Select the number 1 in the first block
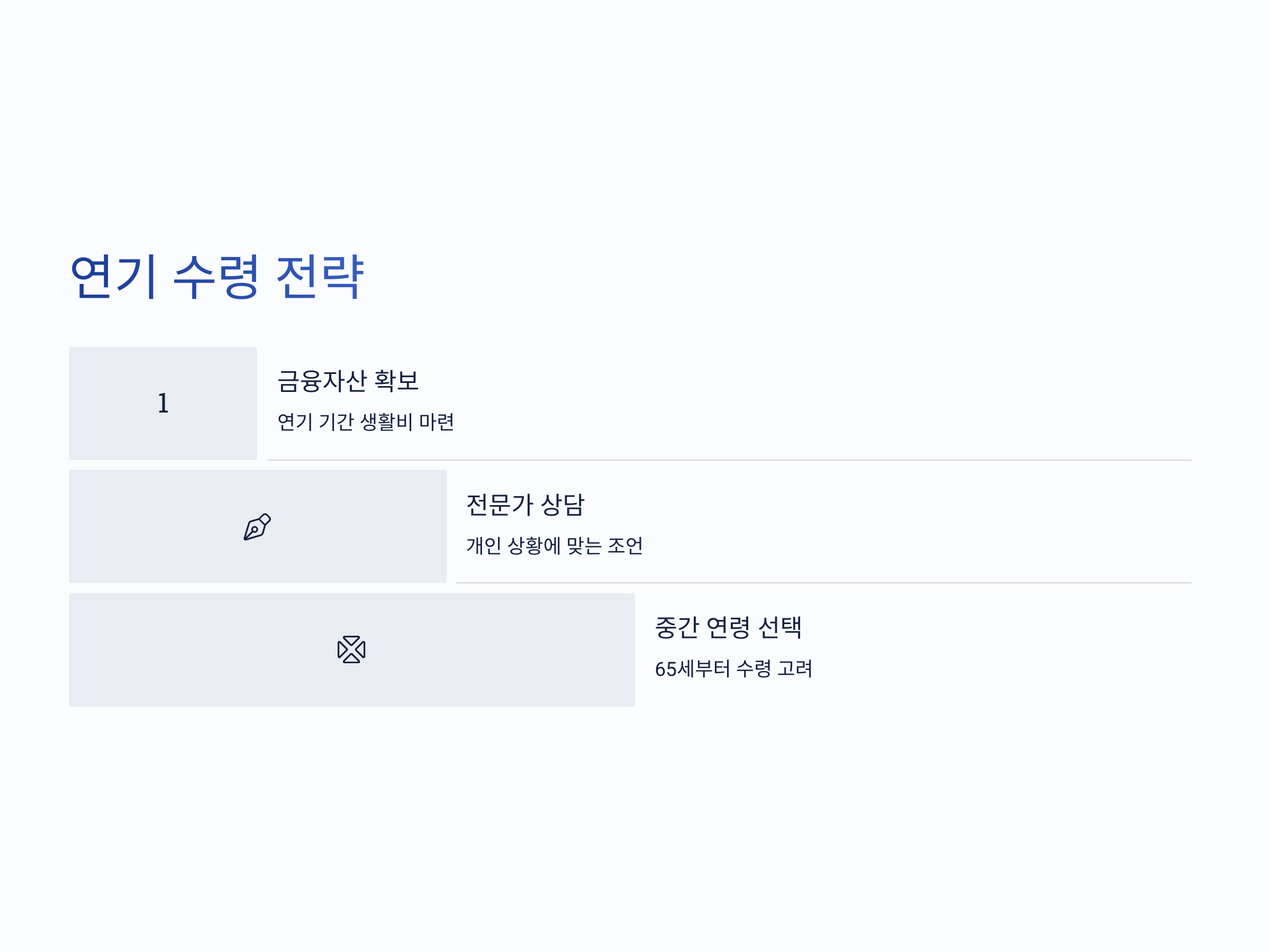 163,403
